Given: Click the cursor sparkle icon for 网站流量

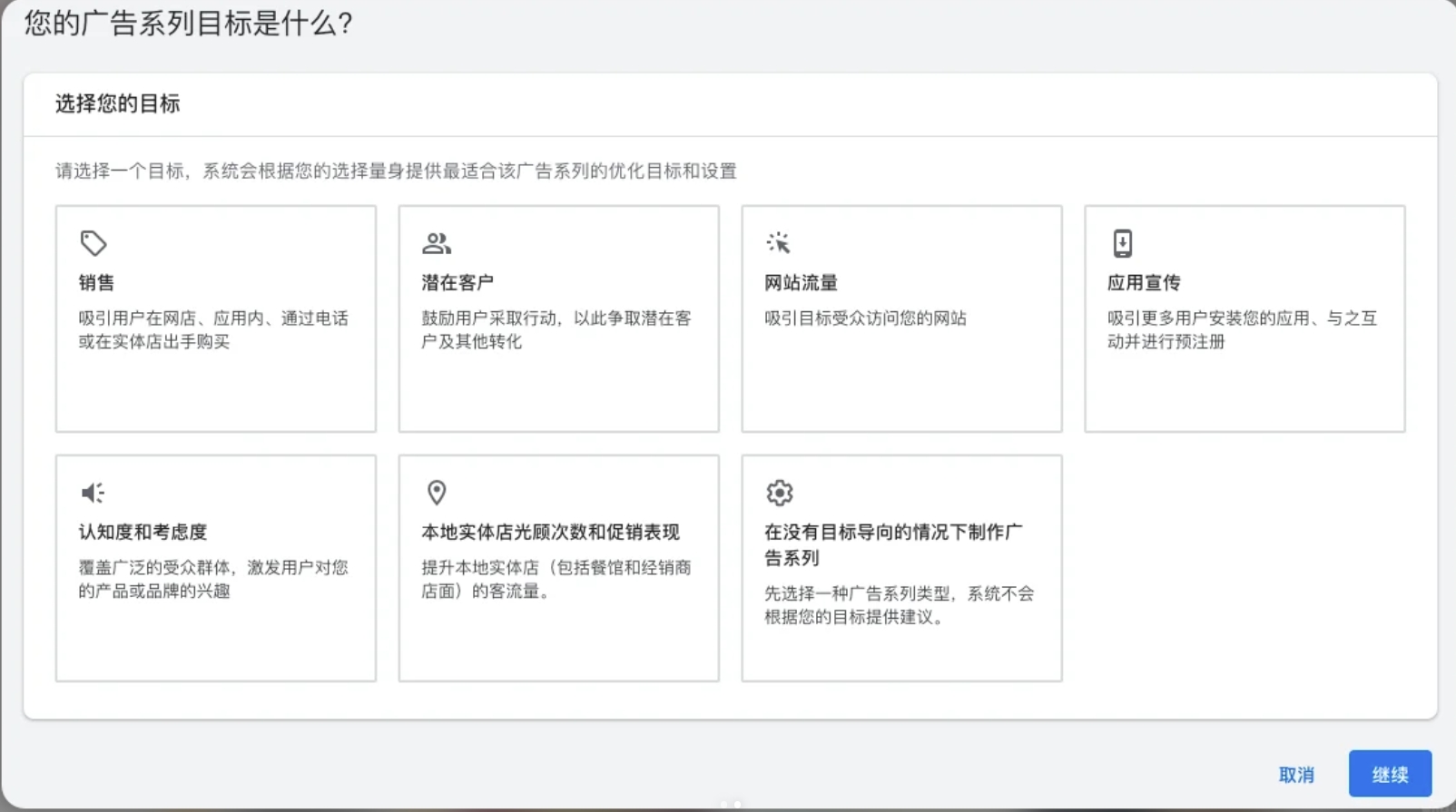Looking at the screenshot, I should 779,243.
